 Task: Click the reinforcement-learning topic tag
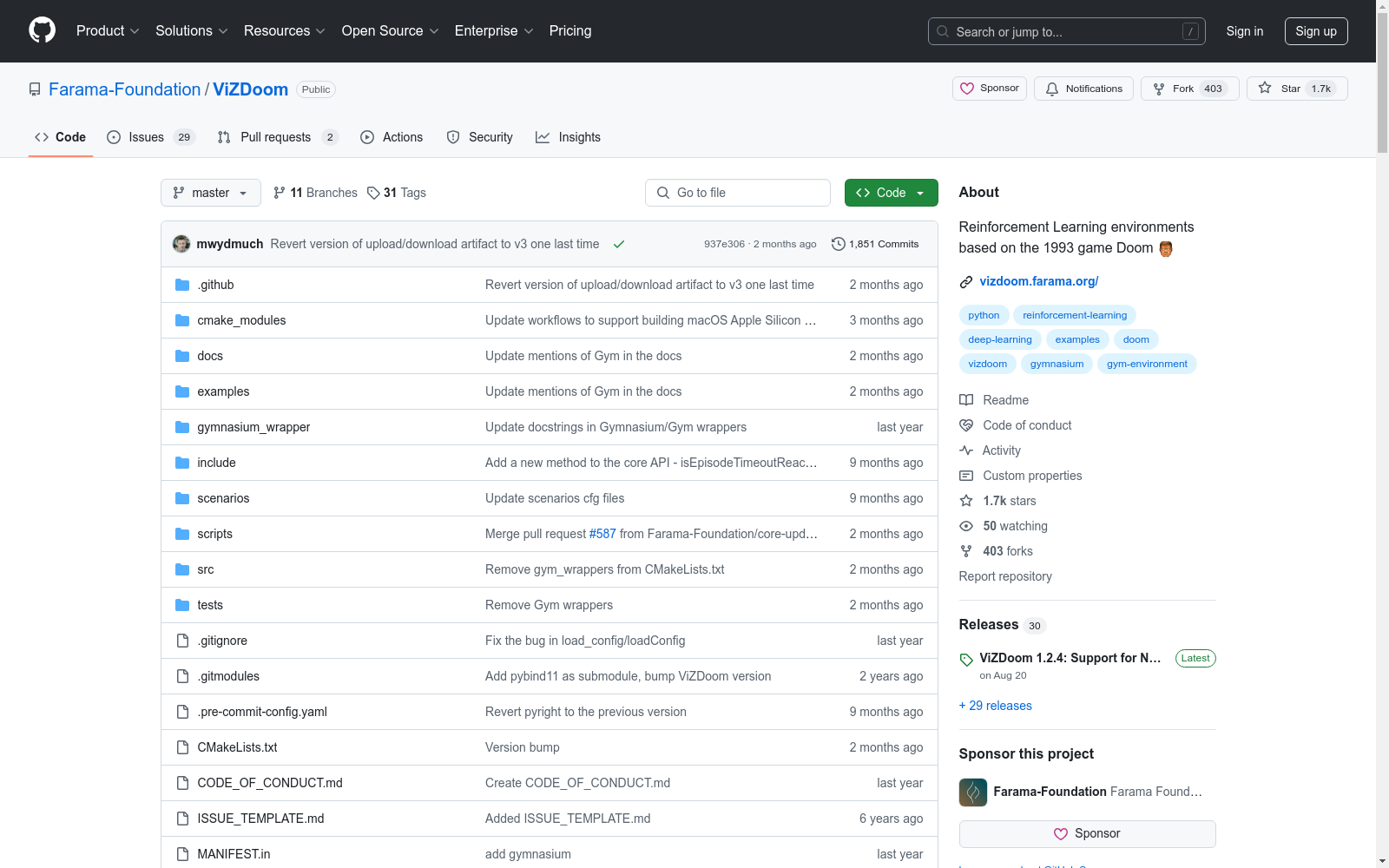1075,315
